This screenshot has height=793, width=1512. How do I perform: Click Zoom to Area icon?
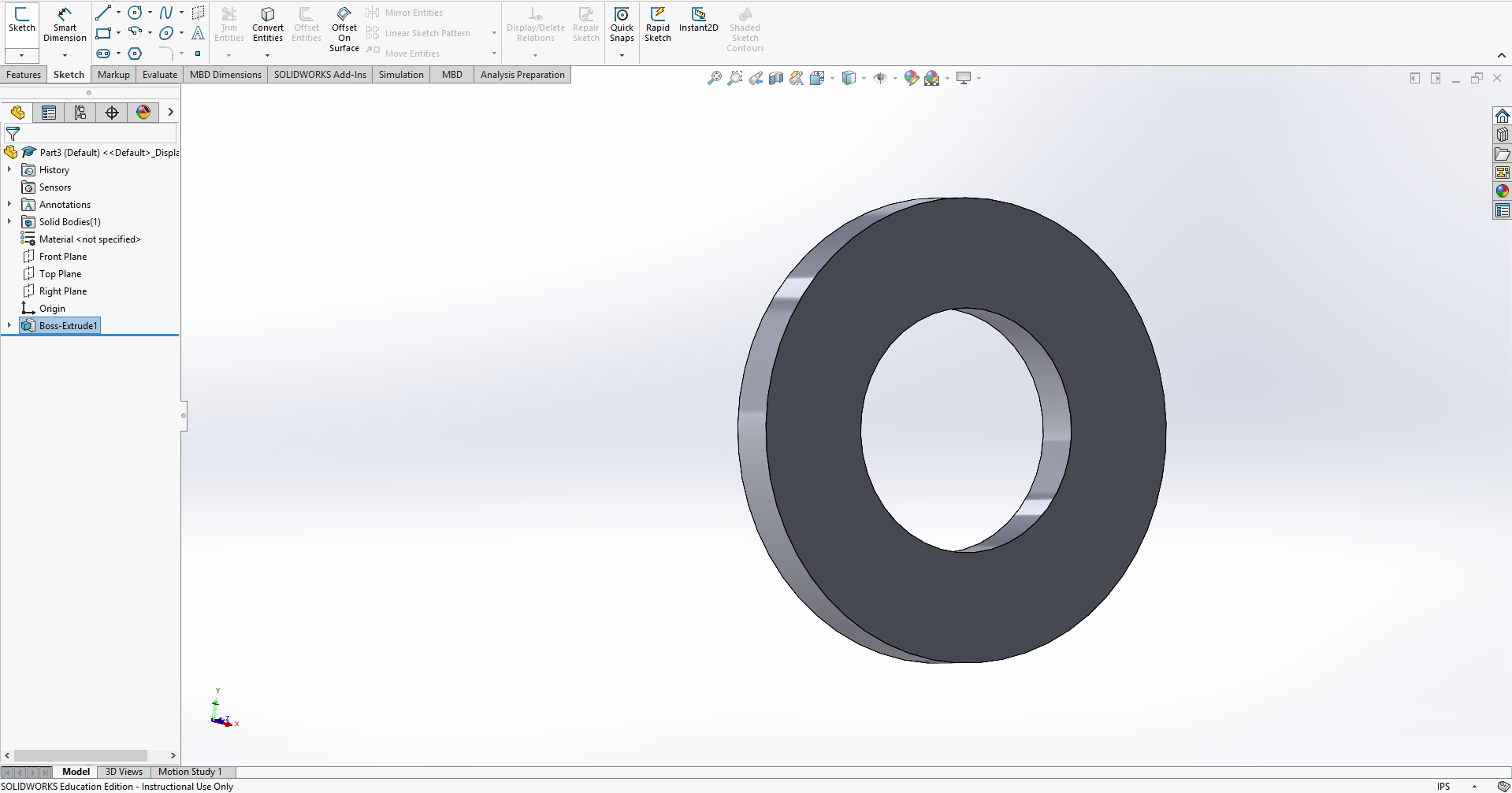(x=735, y=78)
